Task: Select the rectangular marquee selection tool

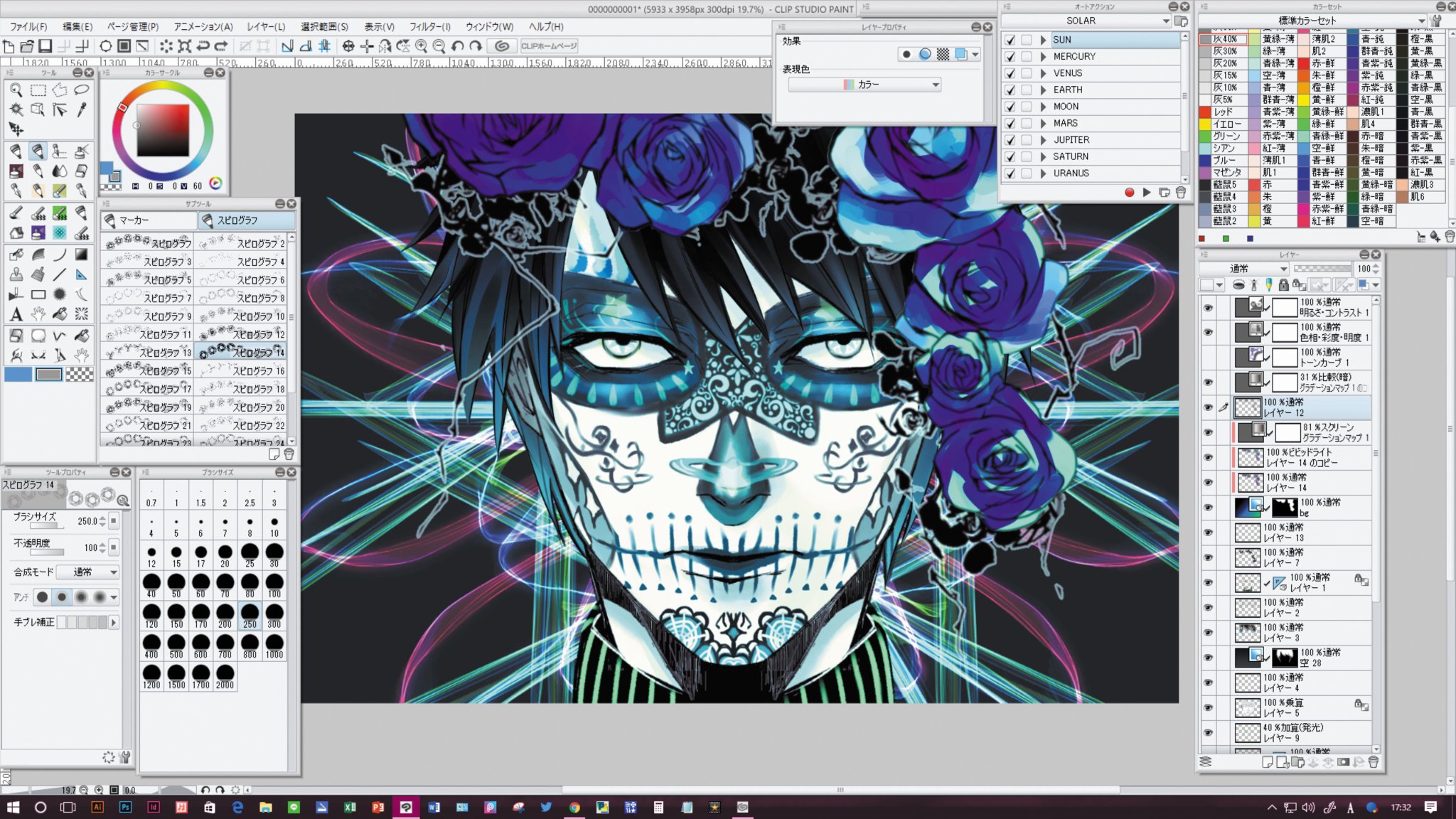Action: (x=38, y=90)
